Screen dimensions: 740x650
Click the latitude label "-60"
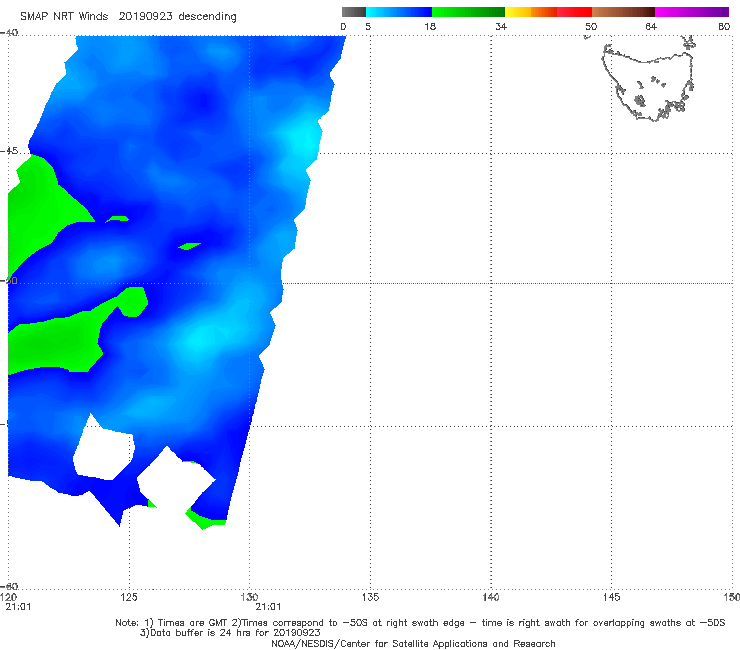coord(9,586)
